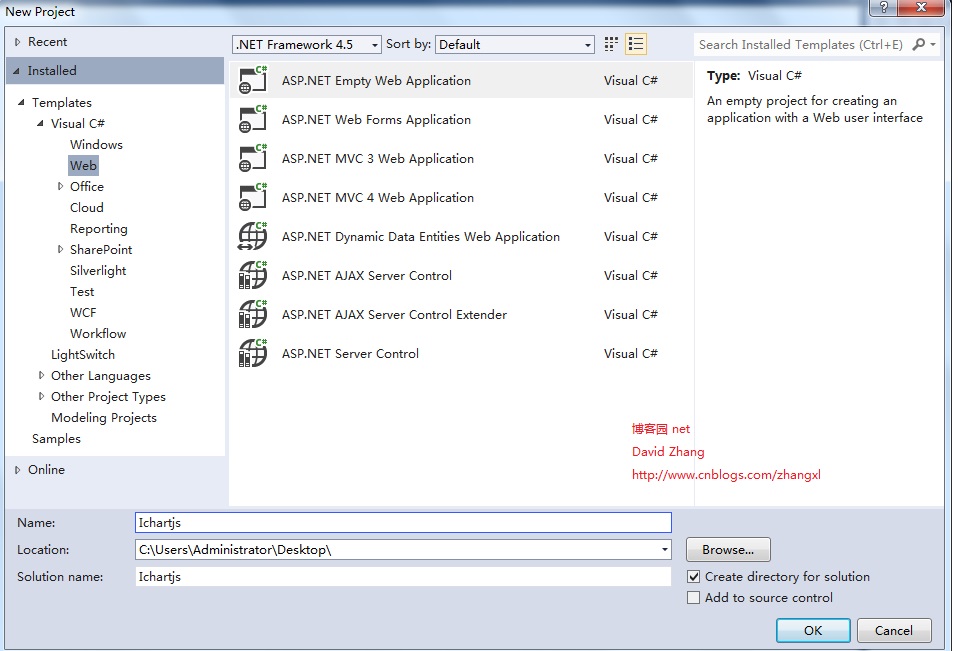Screen dimensions: 958x651
Task: Select ASP.NET Web Forms Application text
Action: (x=376, y=120)
